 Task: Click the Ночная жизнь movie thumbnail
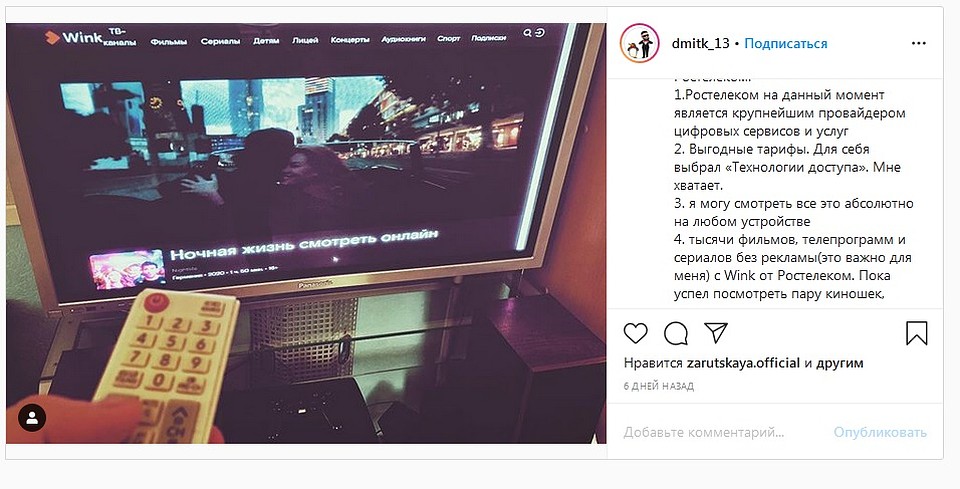[127, 268]
